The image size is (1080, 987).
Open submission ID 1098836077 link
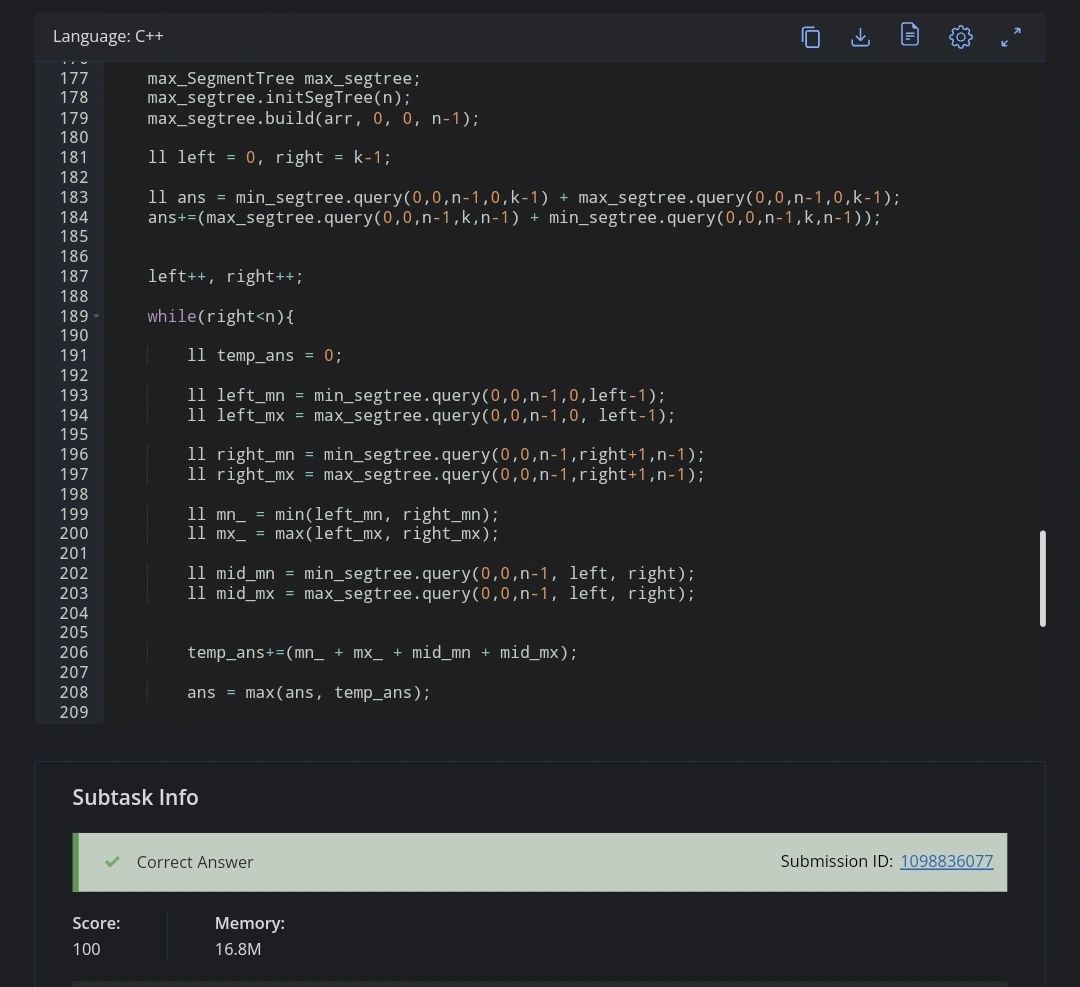tap(946, 861)
